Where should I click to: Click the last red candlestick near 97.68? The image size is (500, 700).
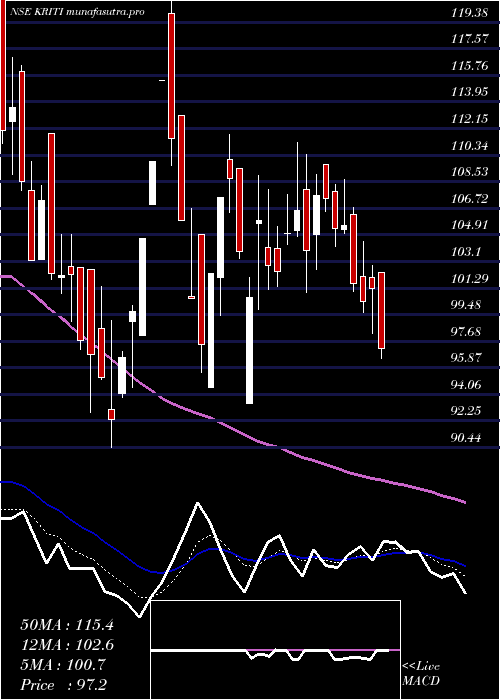pyautogui.click(x=382, y=310)
